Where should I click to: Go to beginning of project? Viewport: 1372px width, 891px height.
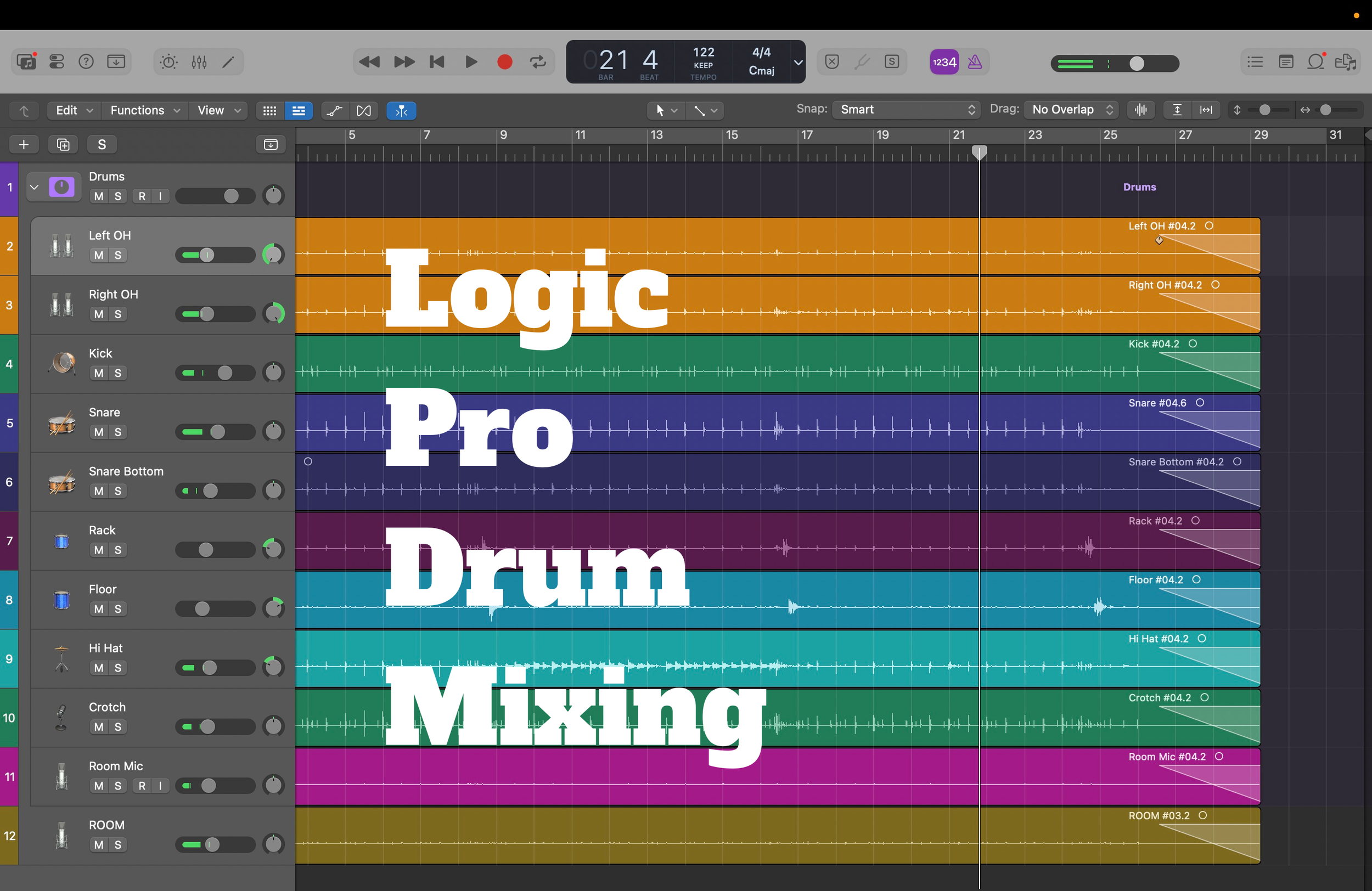(437, 61)
